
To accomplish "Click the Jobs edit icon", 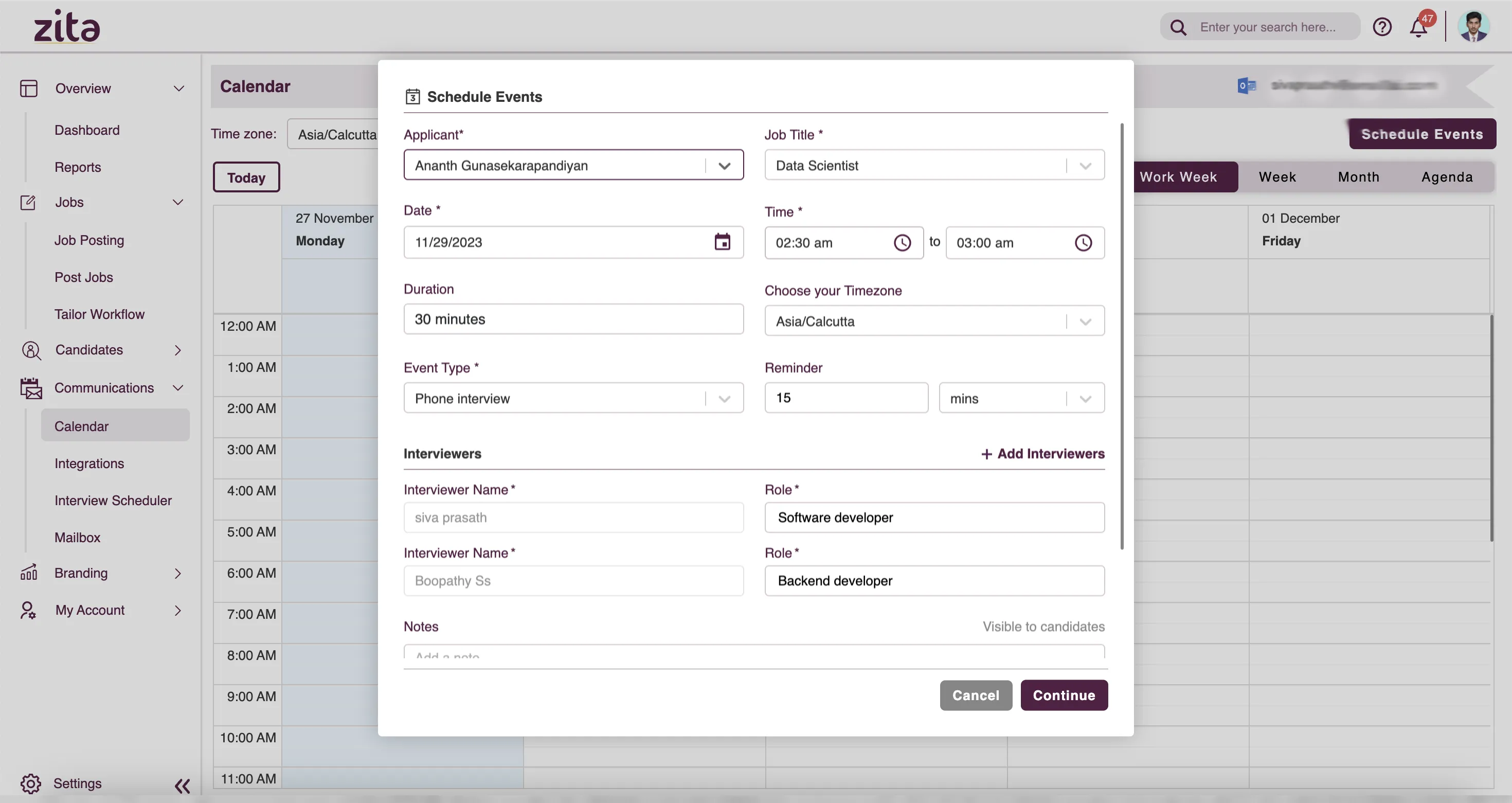I will pos(28,203).
